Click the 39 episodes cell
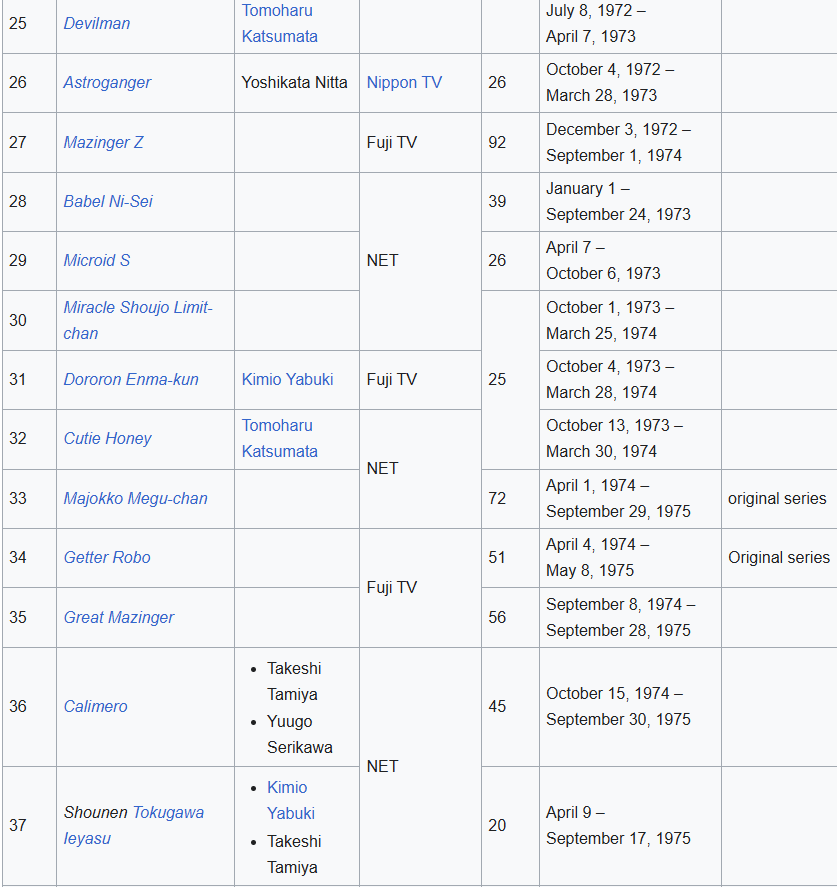 [x=510, y=201]
